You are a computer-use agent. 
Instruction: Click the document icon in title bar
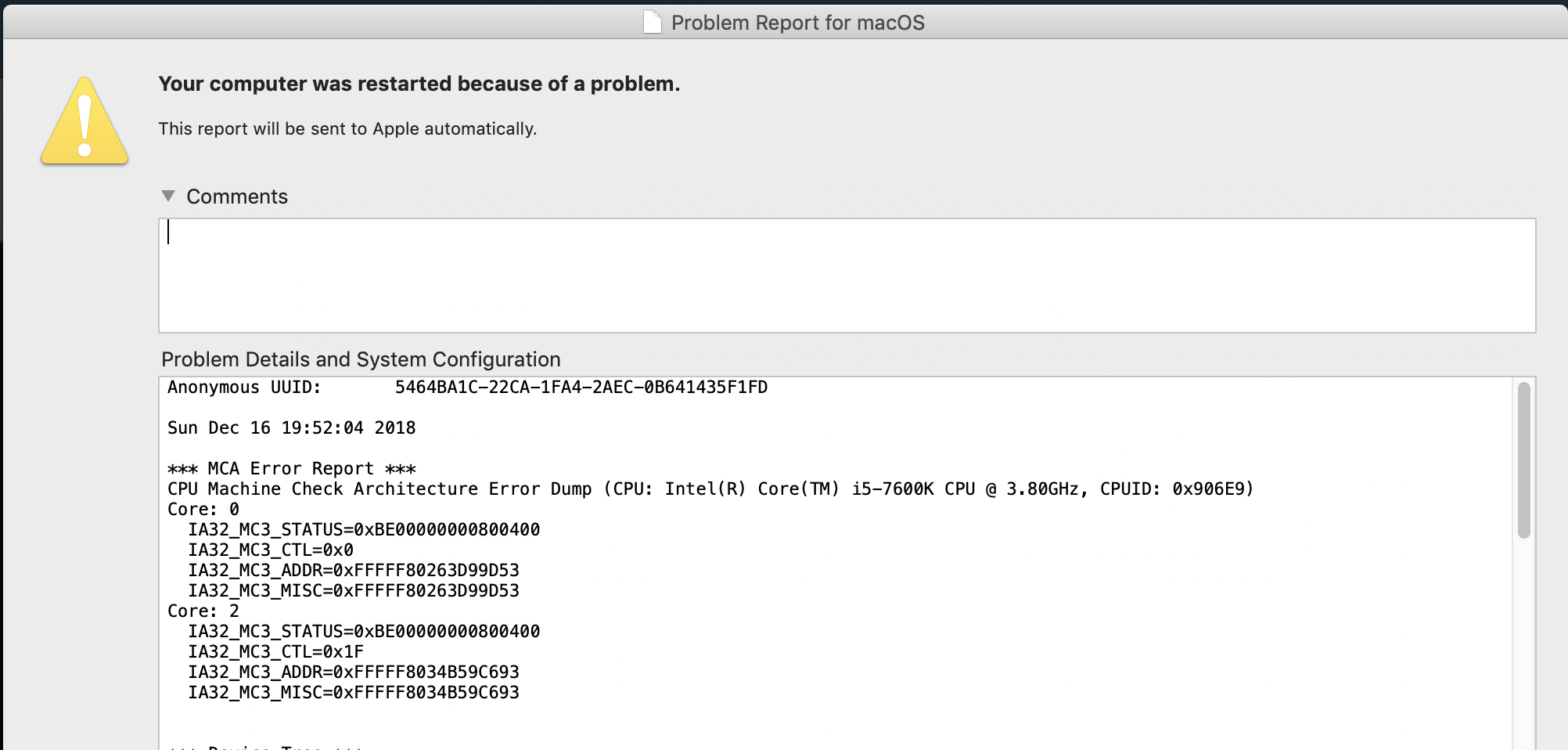pos(652,22)
